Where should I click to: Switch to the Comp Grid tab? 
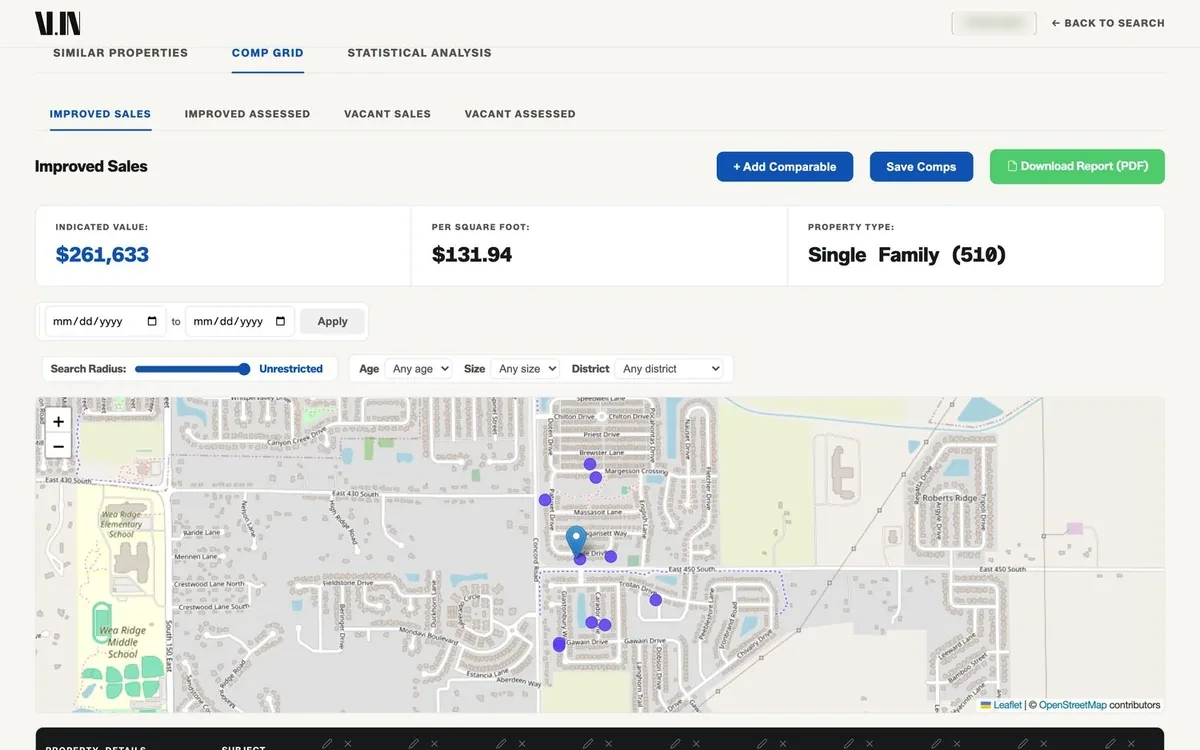tap(267, 53)
